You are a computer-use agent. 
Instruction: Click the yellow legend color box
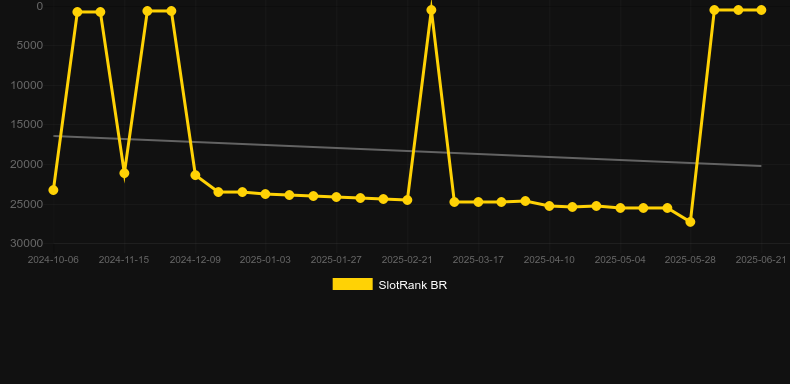click(x=353, y=284)
